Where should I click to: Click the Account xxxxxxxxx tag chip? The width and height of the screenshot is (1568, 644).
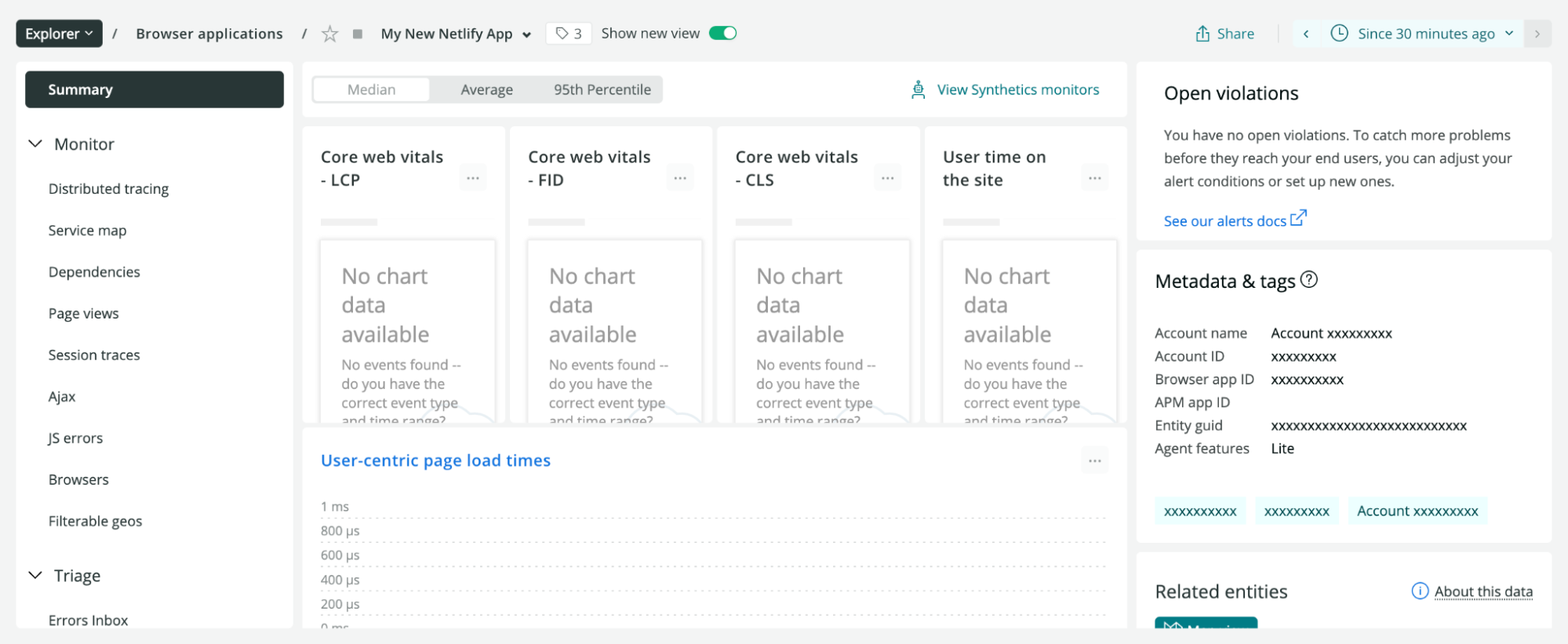coord(1417,511)
